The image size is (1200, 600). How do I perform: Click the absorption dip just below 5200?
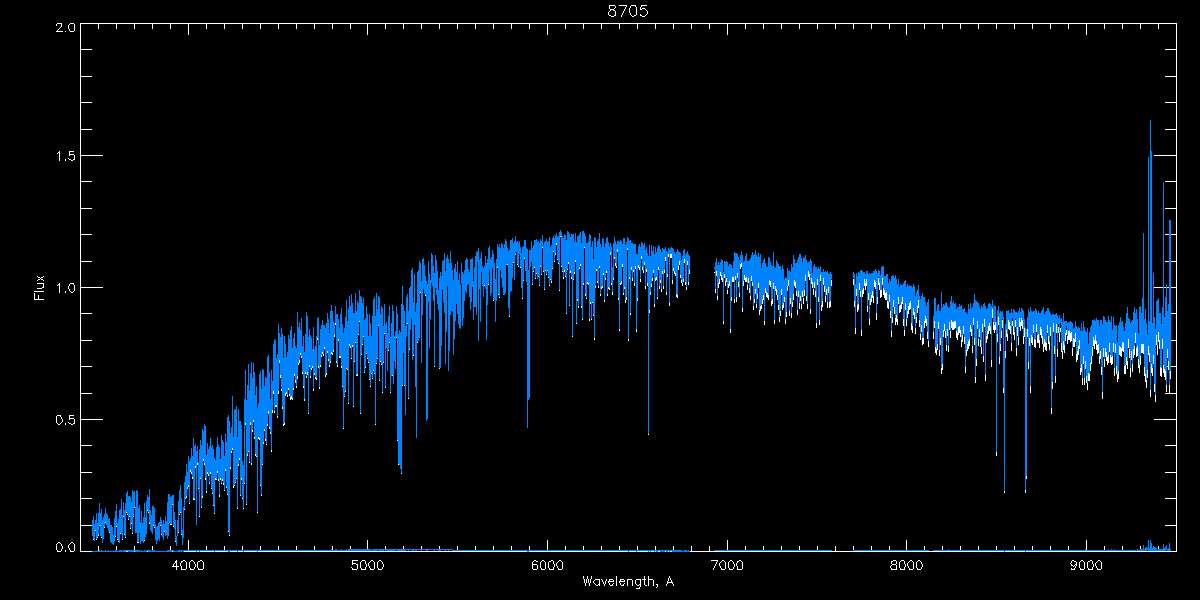pyautogui.click(x=400, y=460)
